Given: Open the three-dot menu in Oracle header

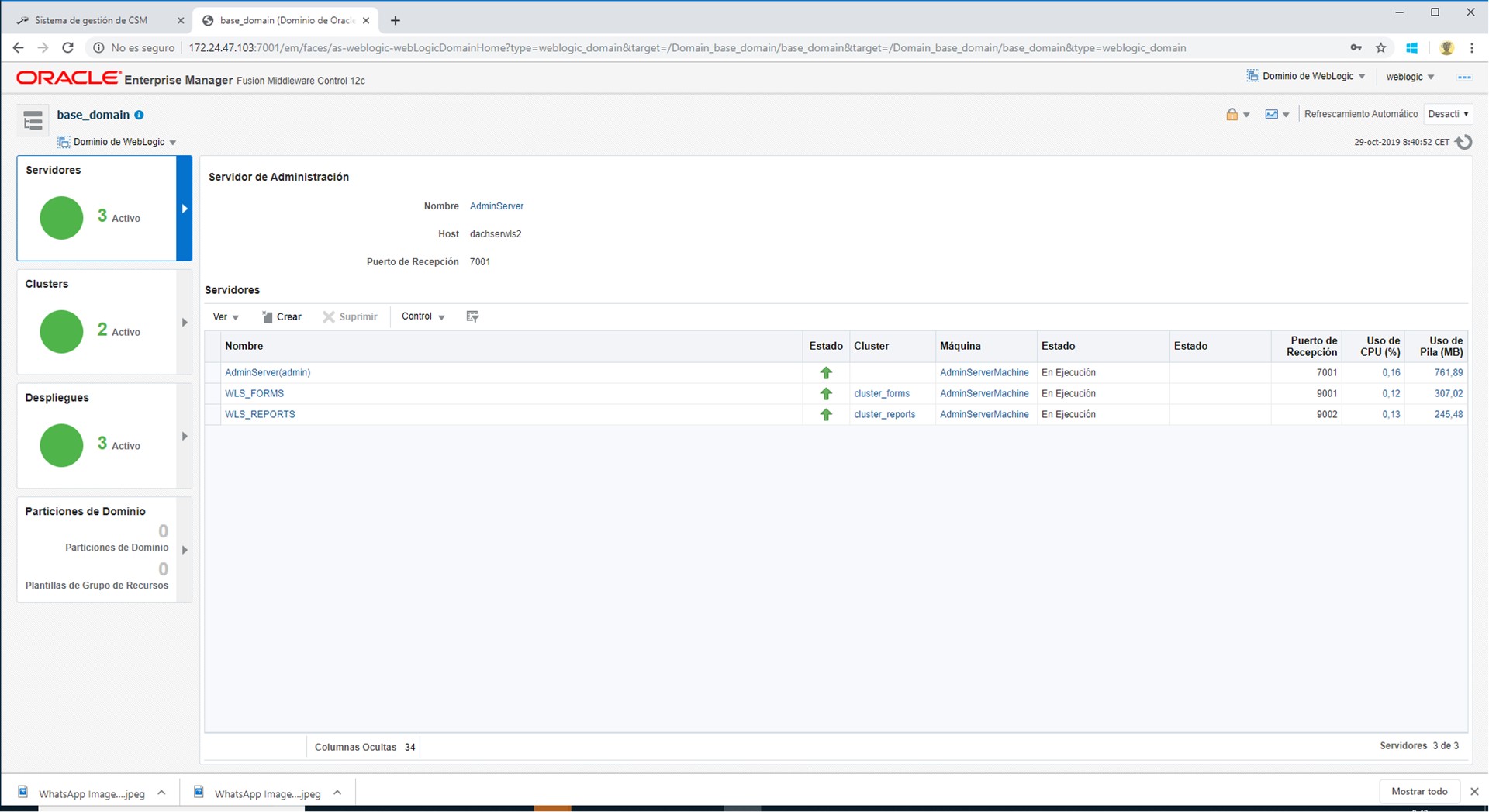Looking at the screenshot, I should (x=1463, y=77).
